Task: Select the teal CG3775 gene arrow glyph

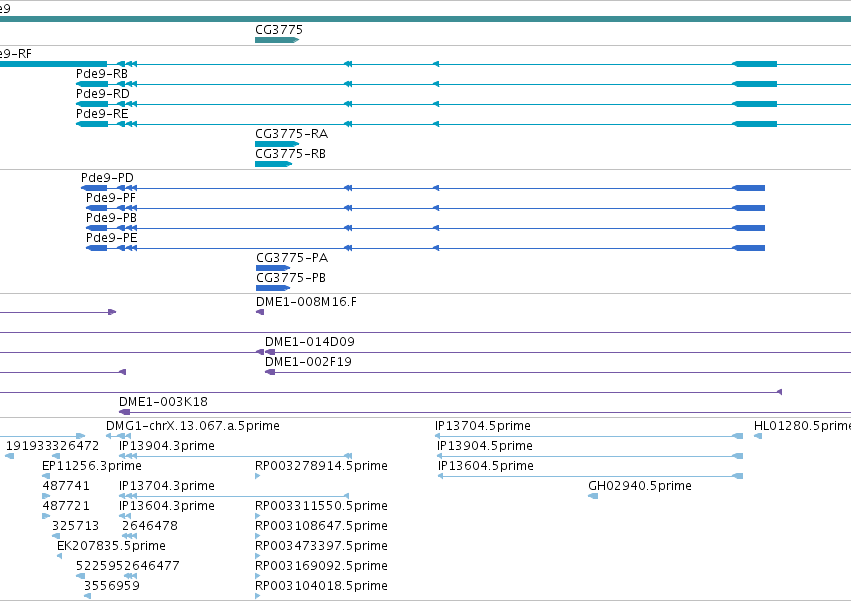Action: pyautogui.click(x=277, y=40)
